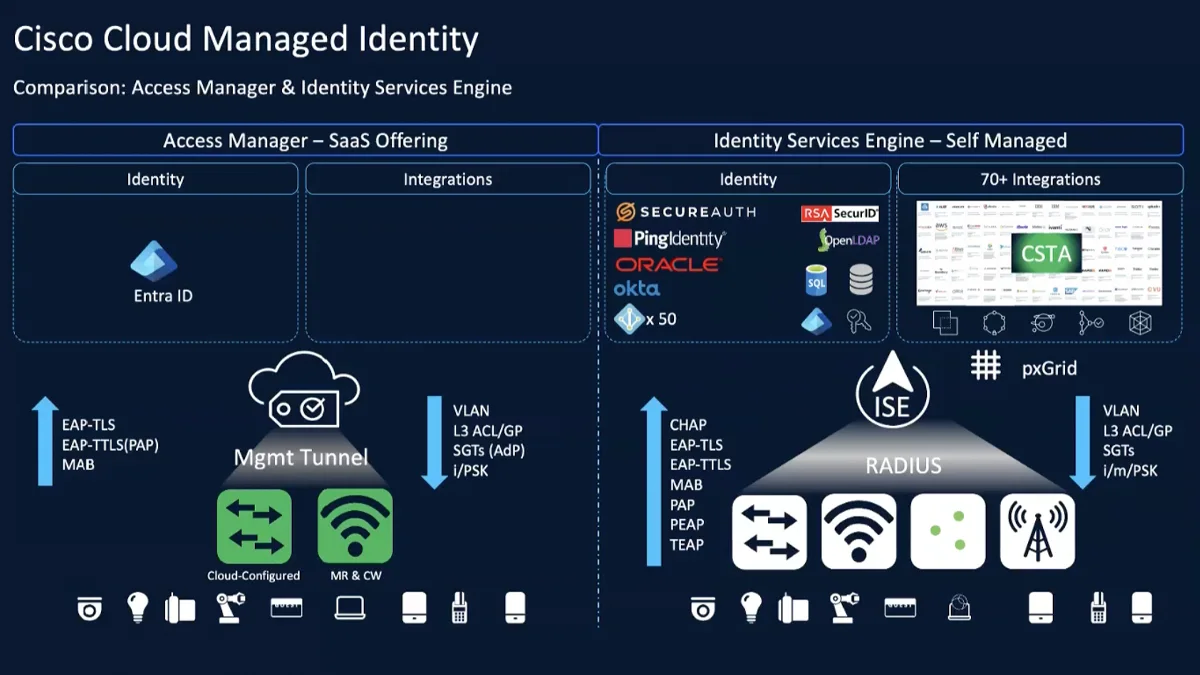This screenshot has width=1200, height=675.
Task: Click the CHAP protocol text
Action: [690, 425]
